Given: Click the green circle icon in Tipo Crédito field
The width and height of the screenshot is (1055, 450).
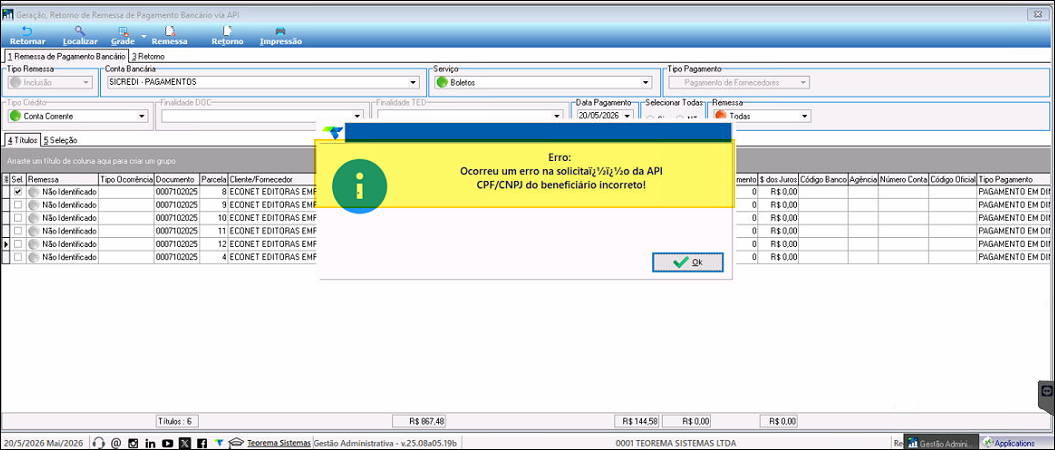Looking at the screenshot, I should (15, 116).
